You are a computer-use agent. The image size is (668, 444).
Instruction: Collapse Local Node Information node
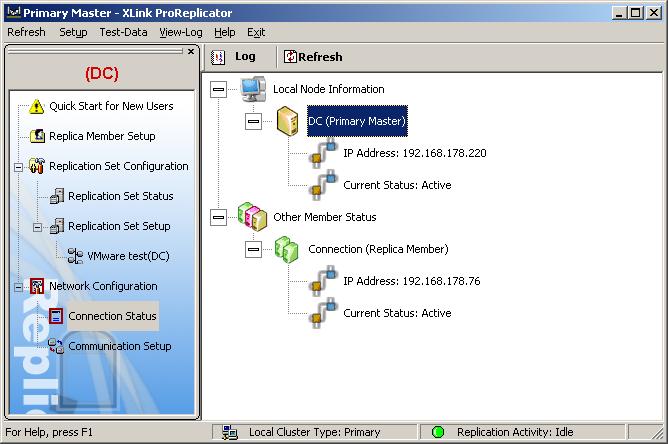(218, 89)
